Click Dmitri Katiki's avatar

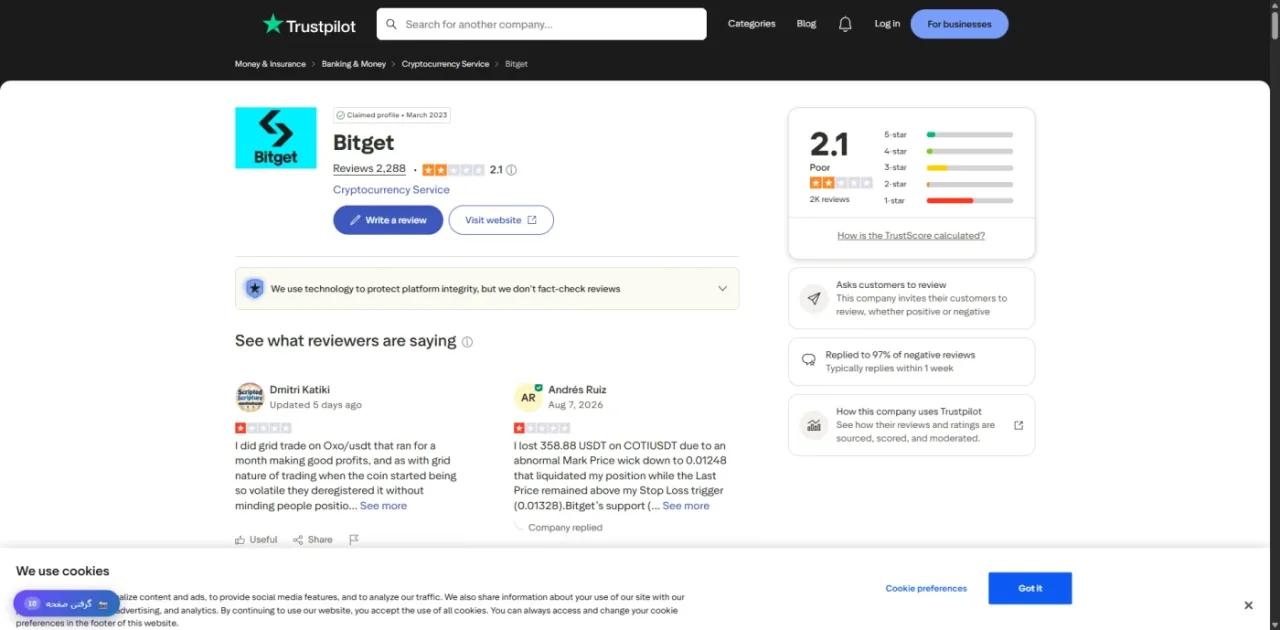pos(250,397)
